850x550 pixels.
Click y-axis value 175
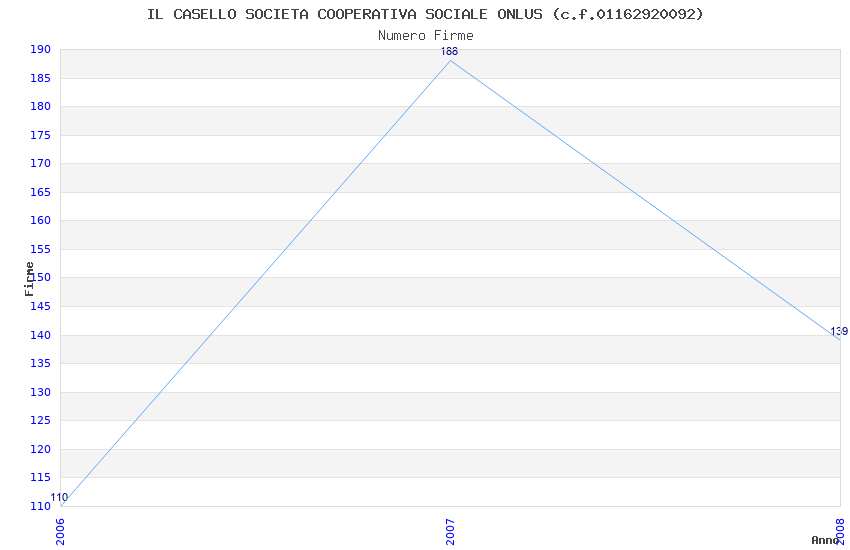coord(40,135)
